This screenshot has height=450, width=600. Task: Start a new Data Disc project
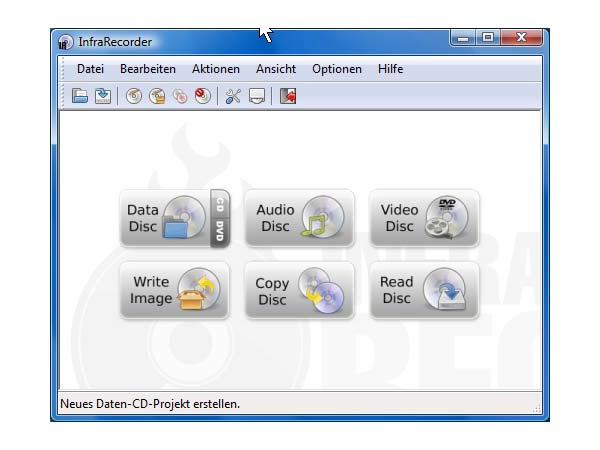click(163, 218)
